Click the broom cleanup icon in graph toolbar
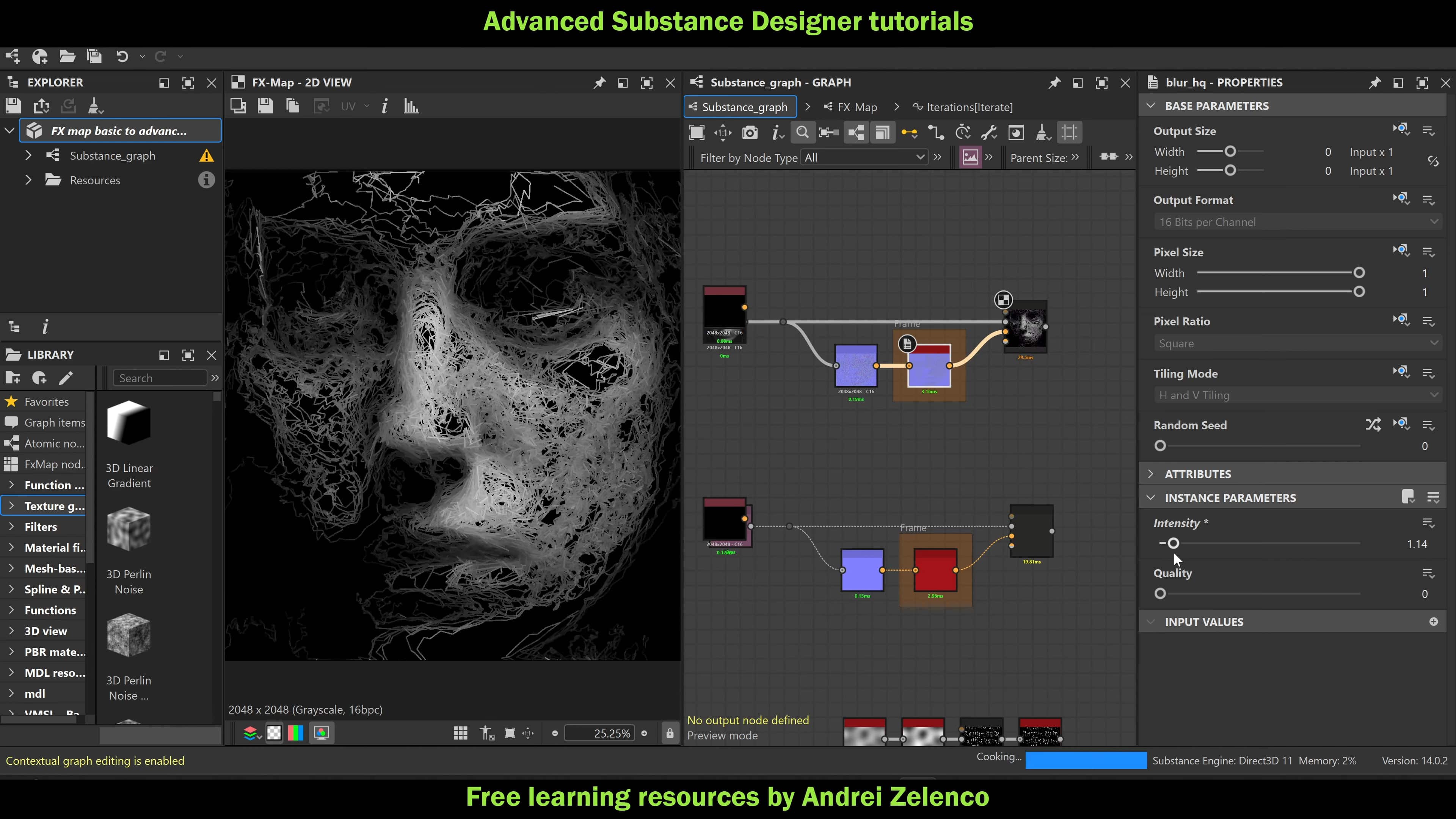 [x=1043, y=132]
